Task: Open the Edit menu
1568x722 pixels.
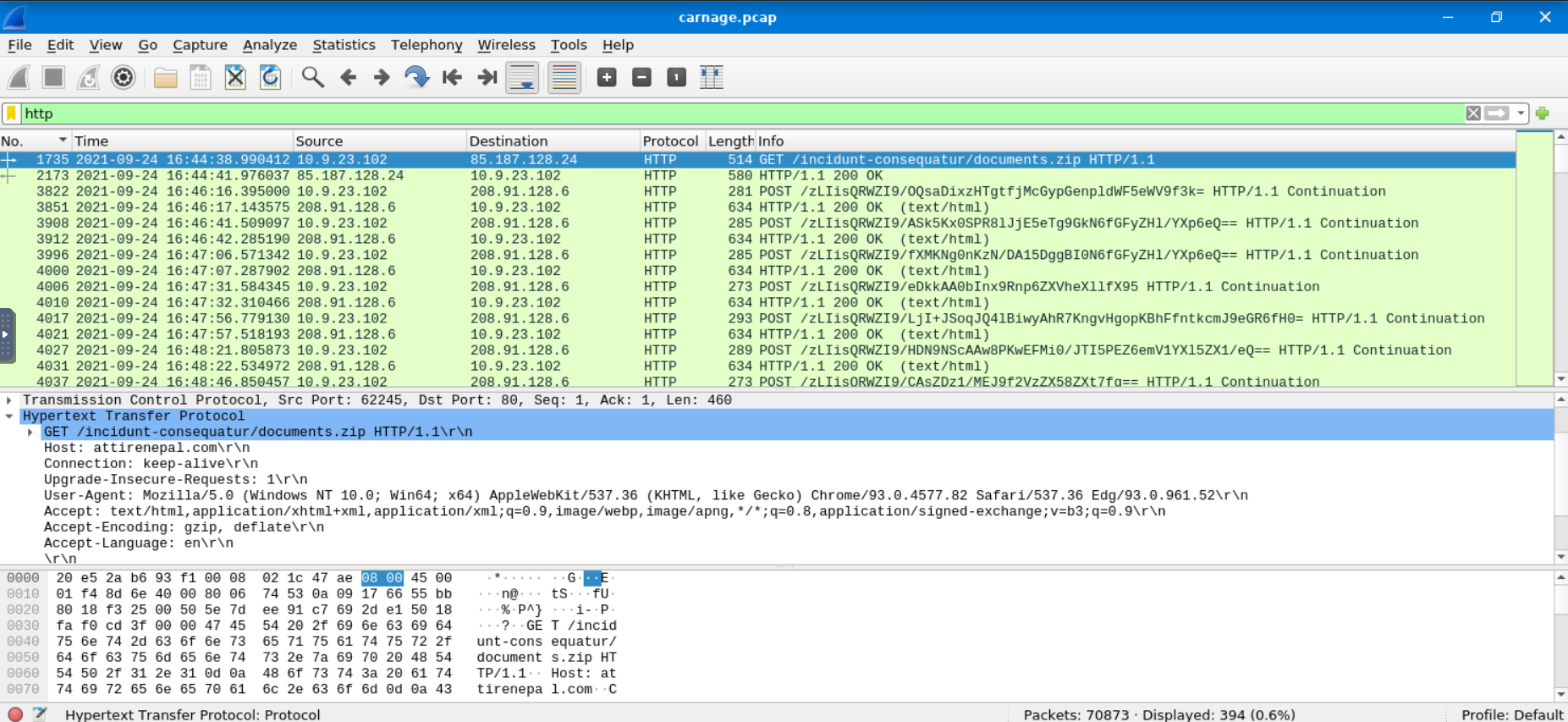Action: [60, 45]
